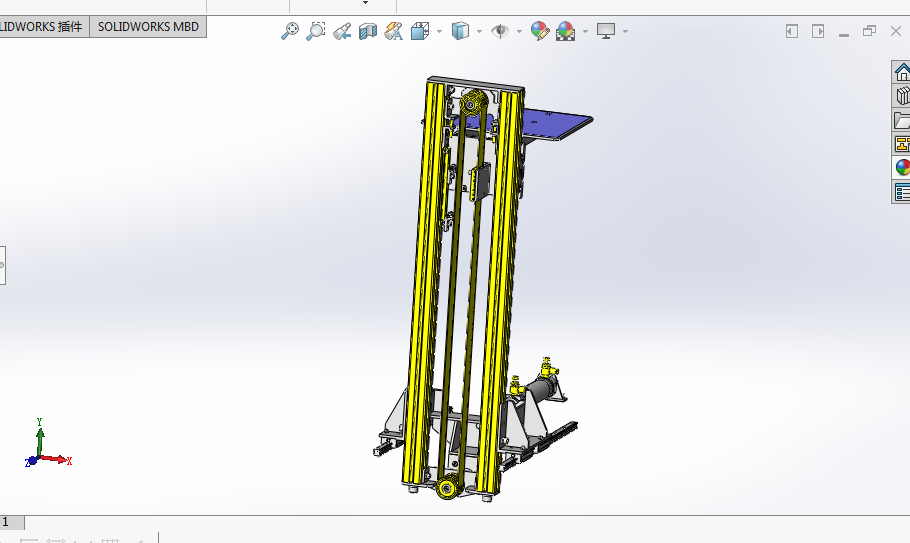910x543 pixels.
Task: Open SOLIDWORKS Resources home icon in task pane
Action: (901, 73)
